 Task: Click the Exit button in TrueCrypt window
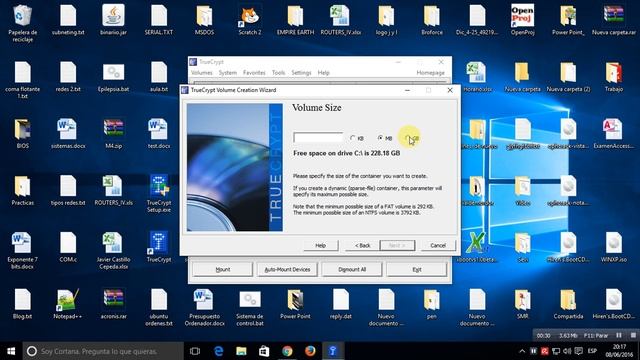coord(417,269)
